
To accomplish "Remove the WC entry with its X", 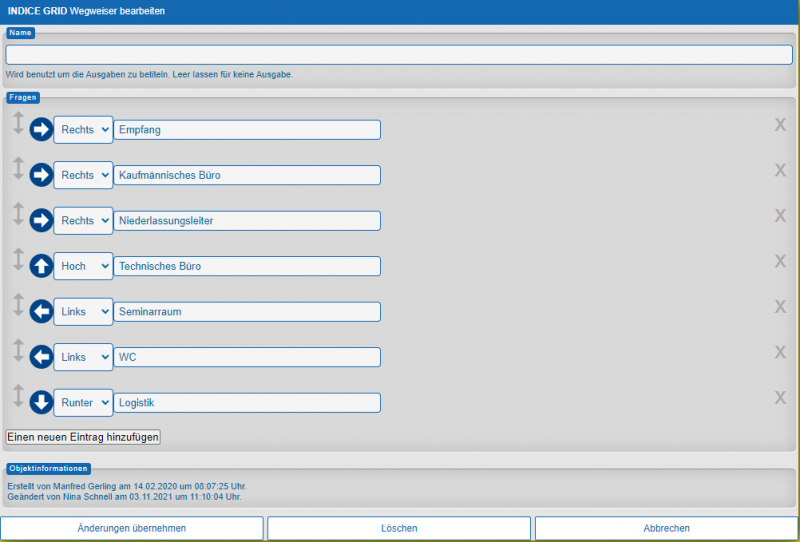I will 780,352.
